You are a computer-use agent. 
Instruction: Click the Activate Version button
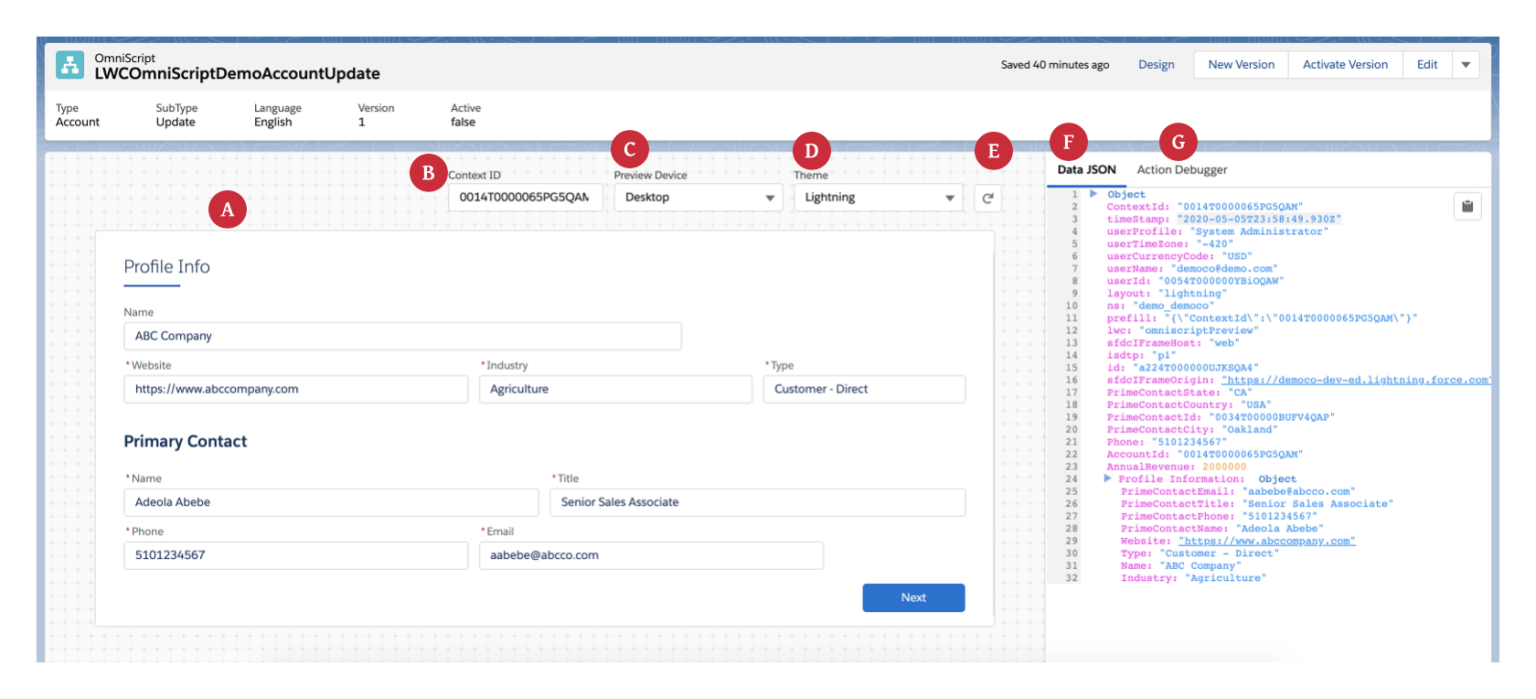click(x=1345, y=64)
